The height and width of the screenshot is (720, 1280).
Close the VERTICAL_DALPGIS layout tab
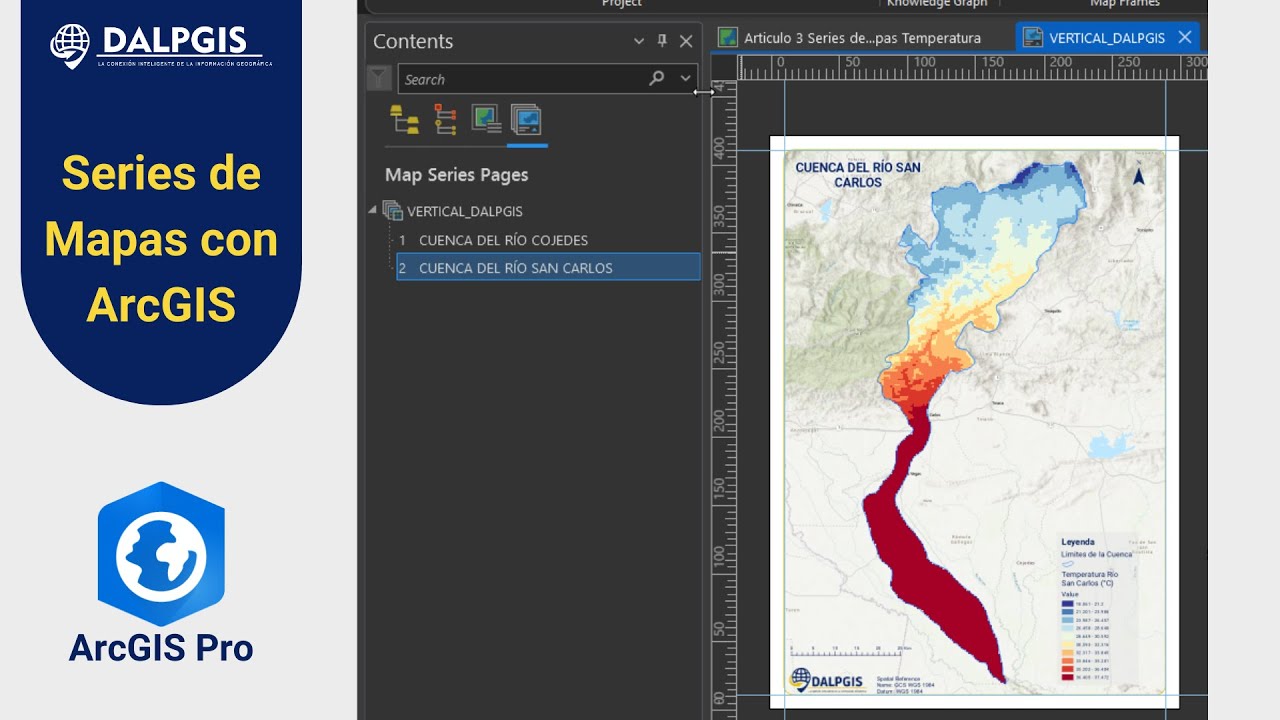coord(1185,37)
